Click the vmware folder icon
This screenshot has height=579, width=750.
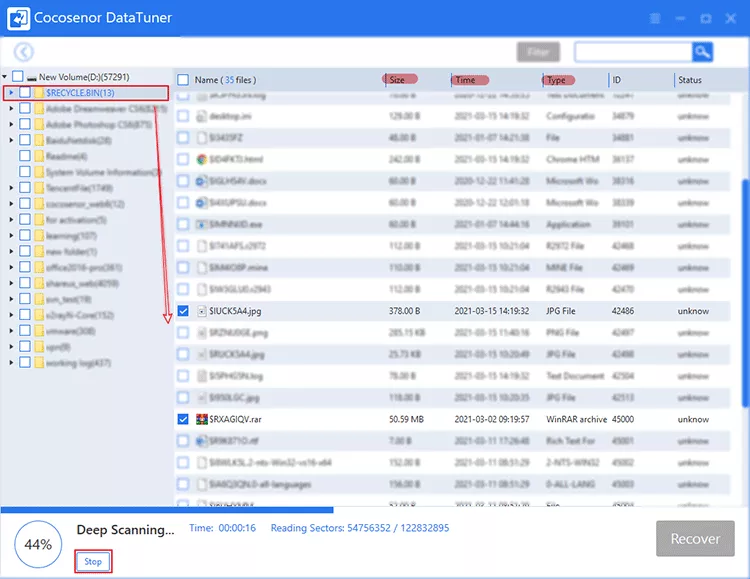pyautogui.click(x=39, y=331)
